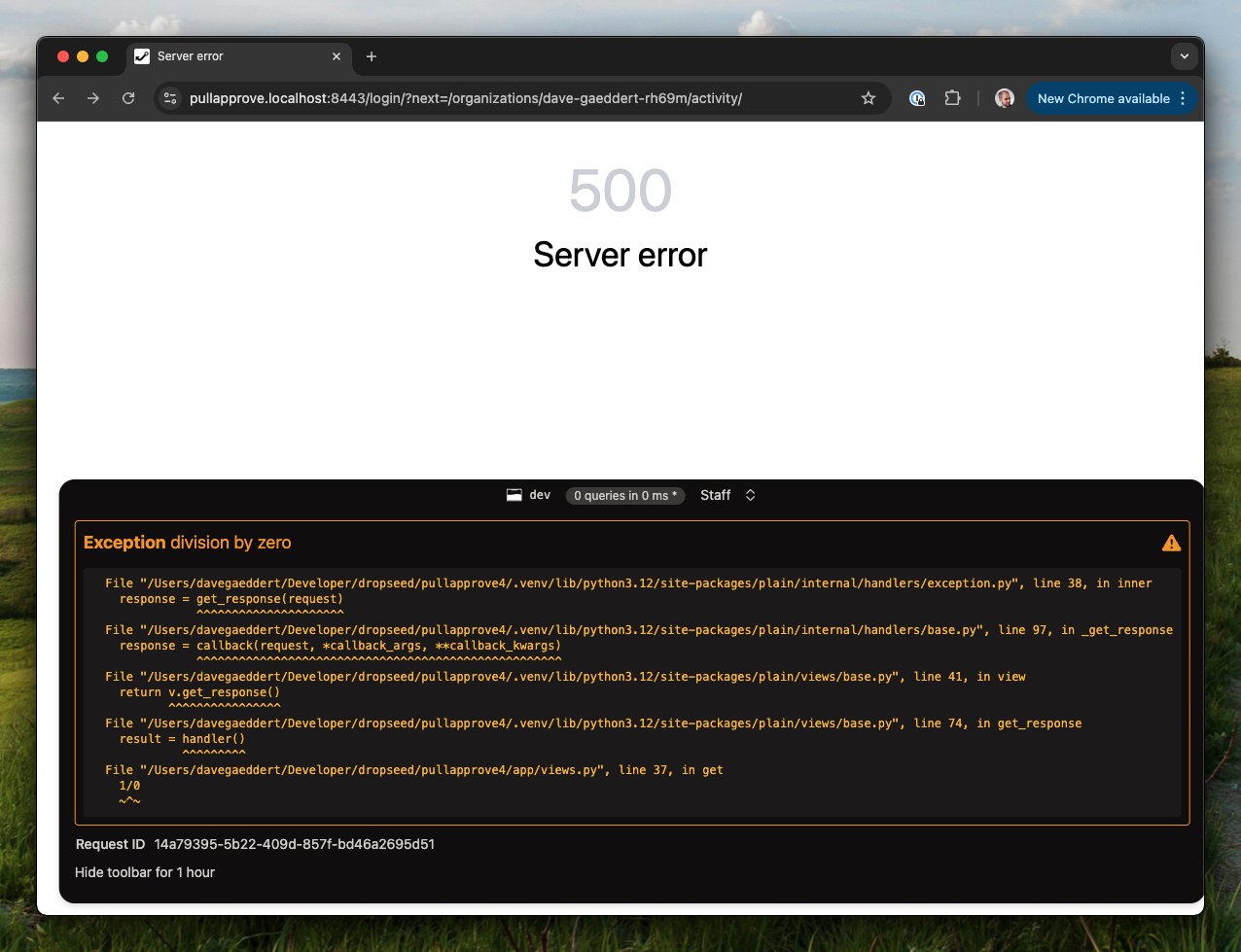Open site information icon in address bar
Image resolution: width=1241 pixels, height=952 pixels.
(170, 98)
